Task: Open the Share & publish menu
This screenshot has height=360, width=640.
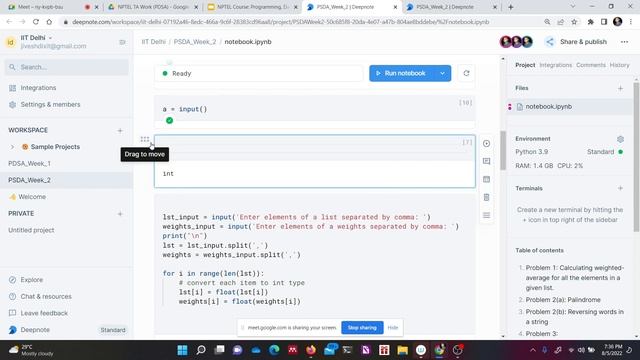Action: click(x=576, y=42)
